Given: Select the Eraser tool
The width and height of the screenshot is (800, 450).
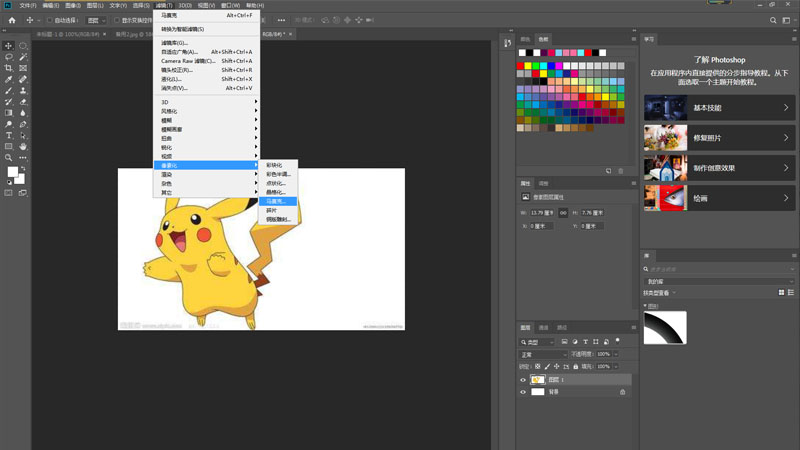Looking at the screenshot, I should coord(23,102).
